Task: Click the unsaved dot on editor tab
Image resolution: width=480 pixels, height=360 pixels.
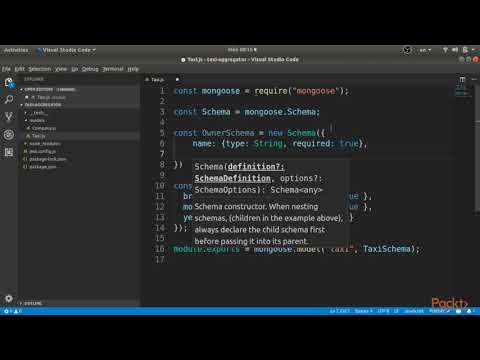Action: [177, 79]
